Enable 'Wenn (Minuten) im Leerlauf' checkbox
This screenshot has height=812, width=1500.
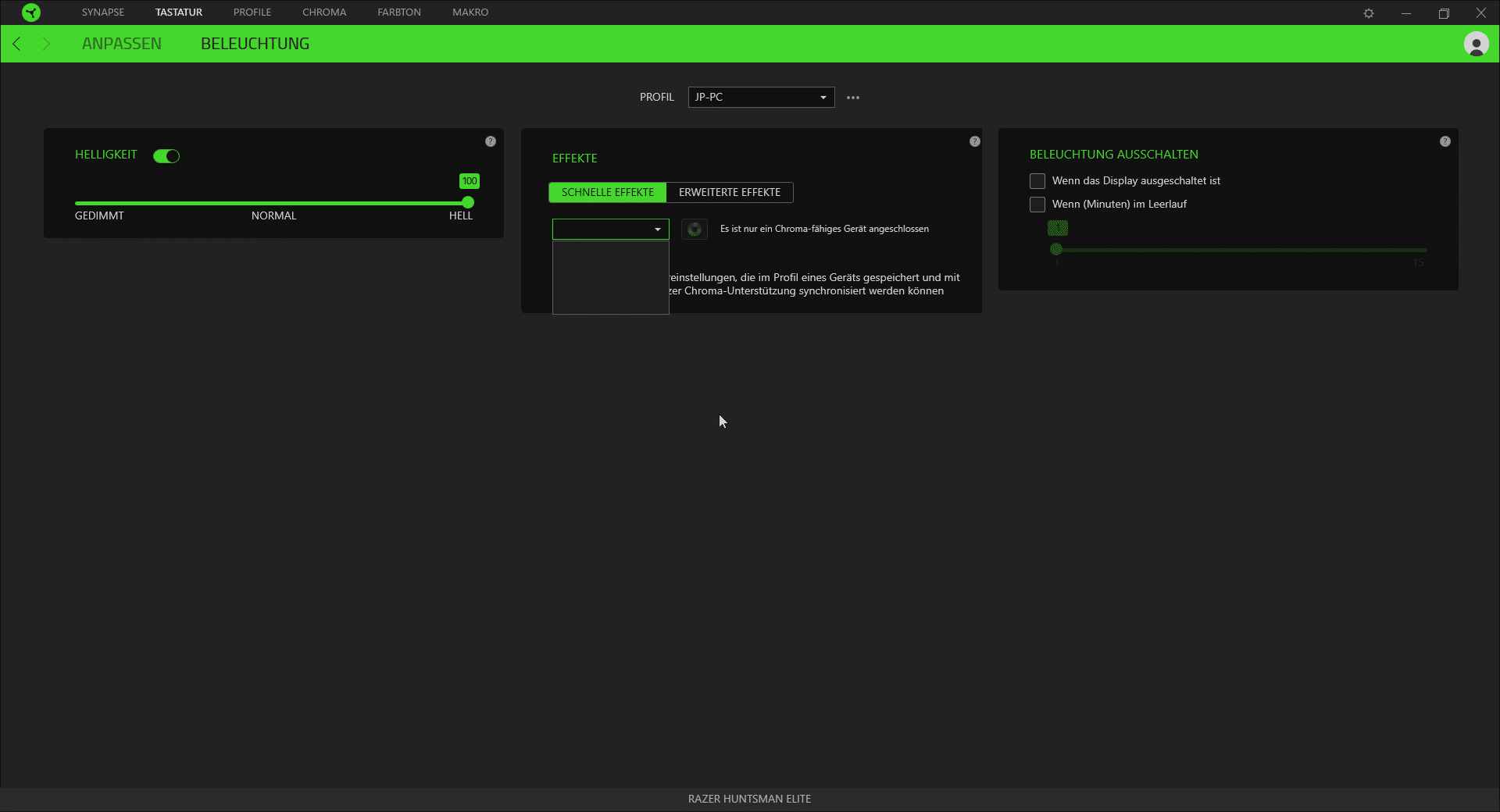pos(1037,205)
